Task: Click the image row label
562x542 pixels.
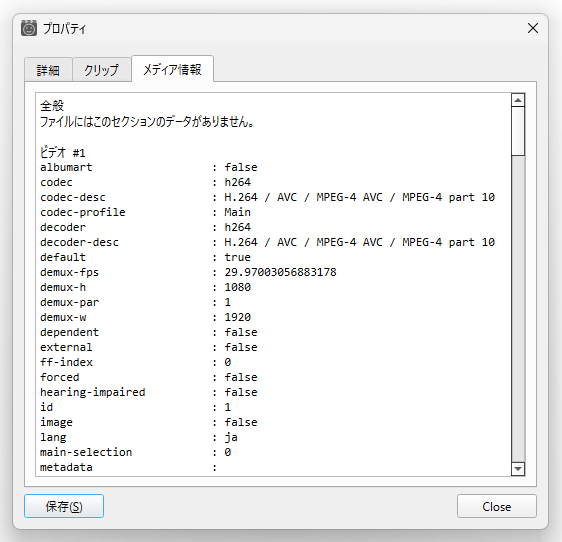Action: (x=56, y=422)
